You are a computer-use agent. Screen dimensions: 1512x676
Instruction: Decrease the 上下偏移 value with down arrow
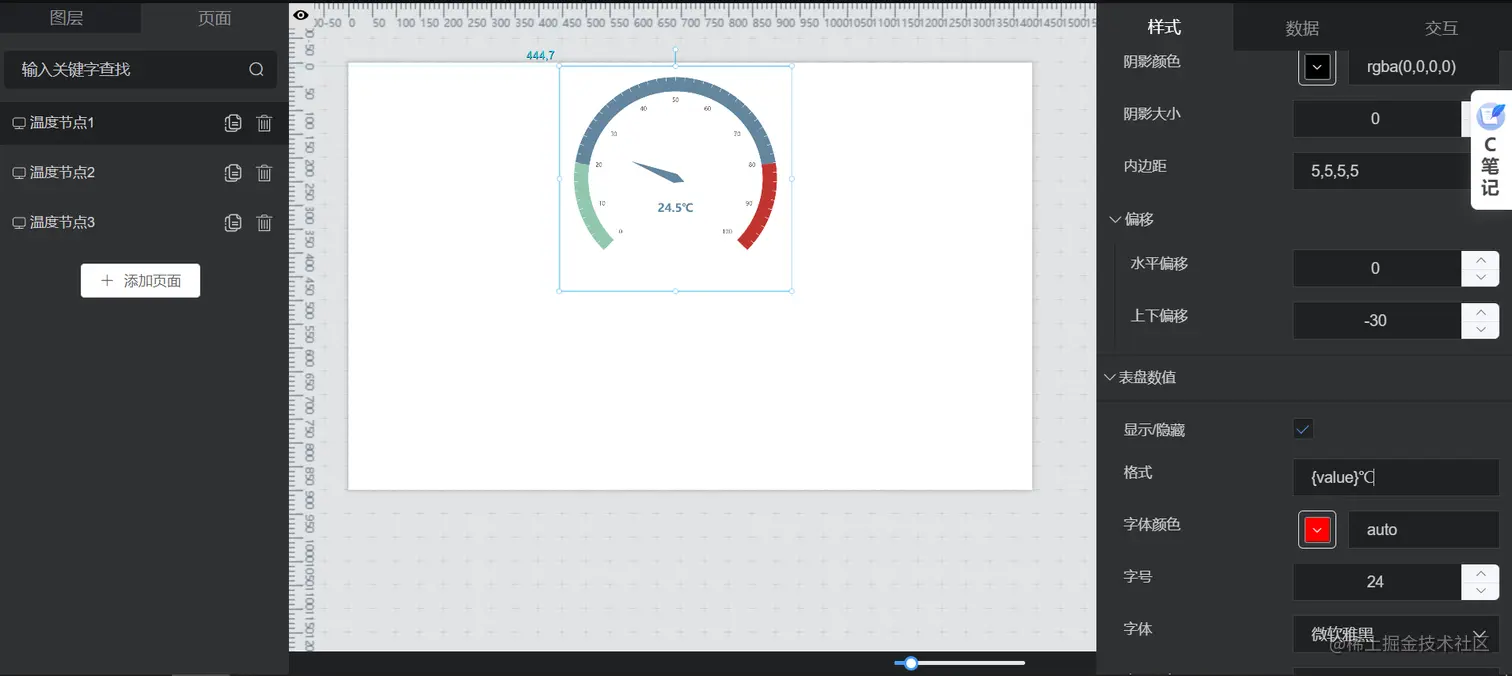point(1480,329)
